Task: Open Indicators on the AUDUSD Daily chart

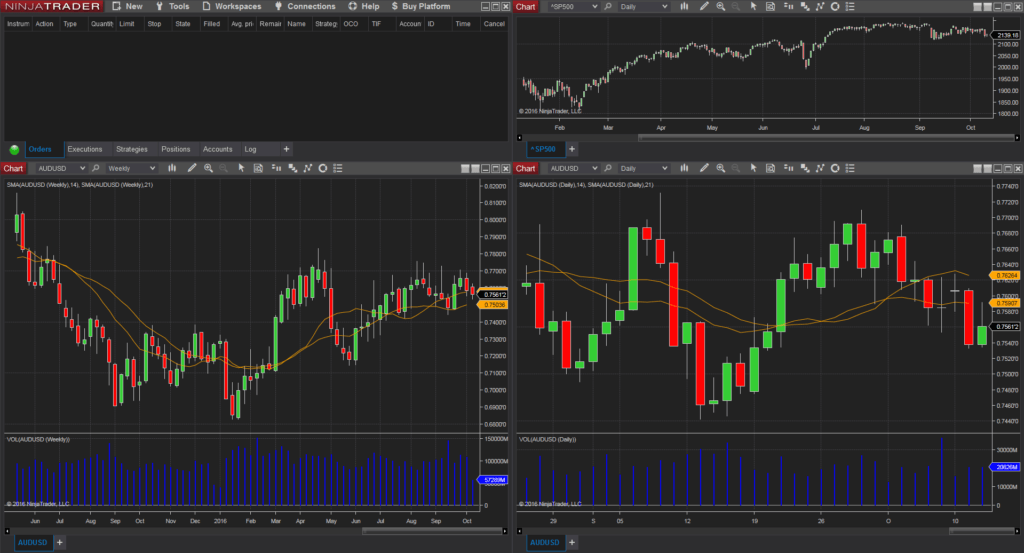Action: [x=820, y=168]
